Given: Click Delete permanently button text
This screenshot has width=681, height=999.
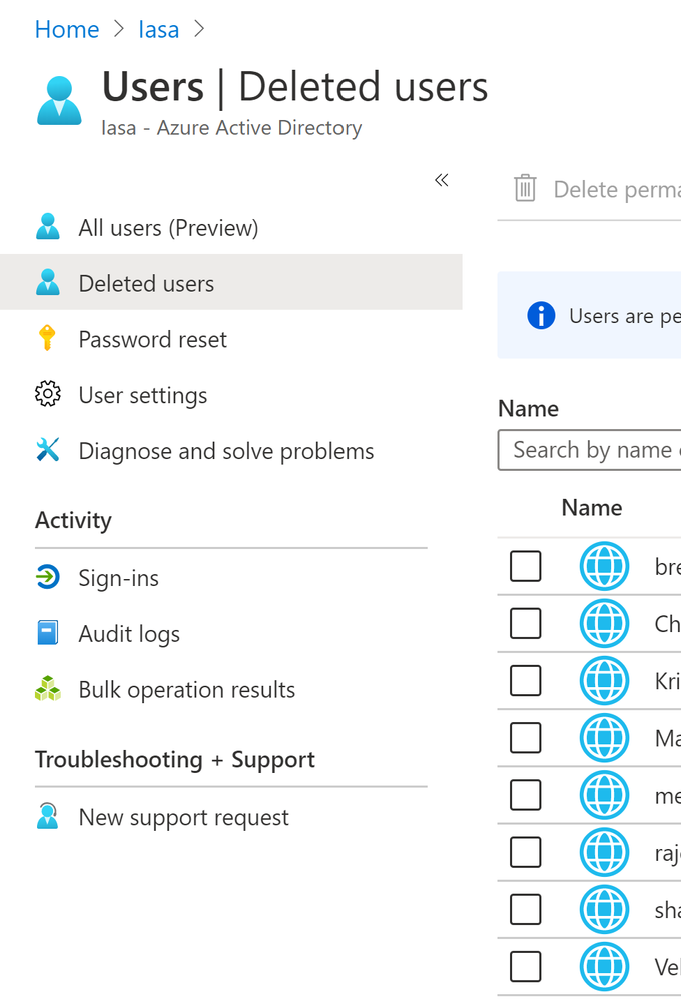Looking at the screenshot, I should [x=617, y=189].
